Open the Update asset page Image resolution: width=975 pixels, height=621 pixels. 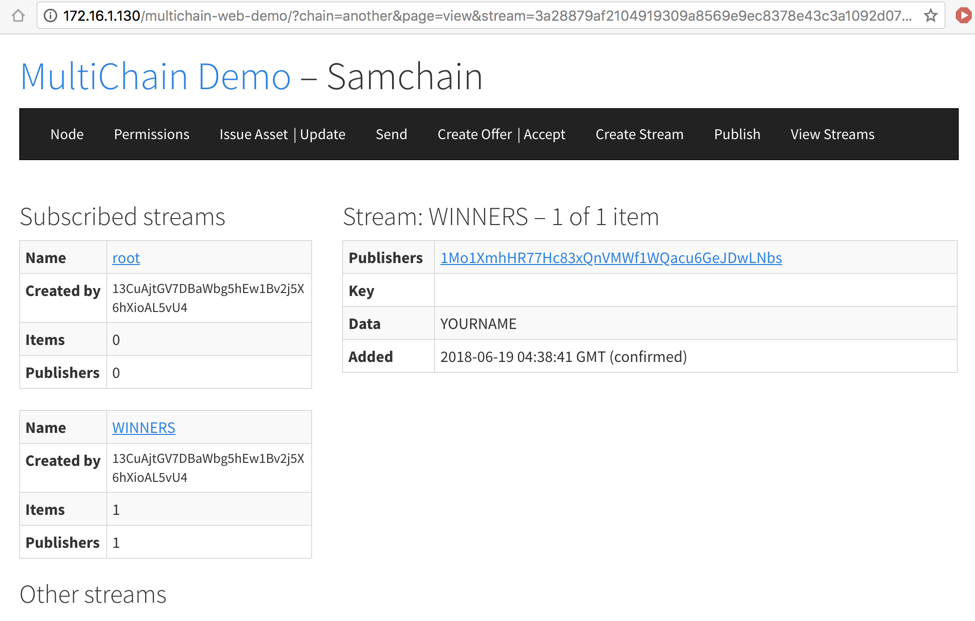323,134
